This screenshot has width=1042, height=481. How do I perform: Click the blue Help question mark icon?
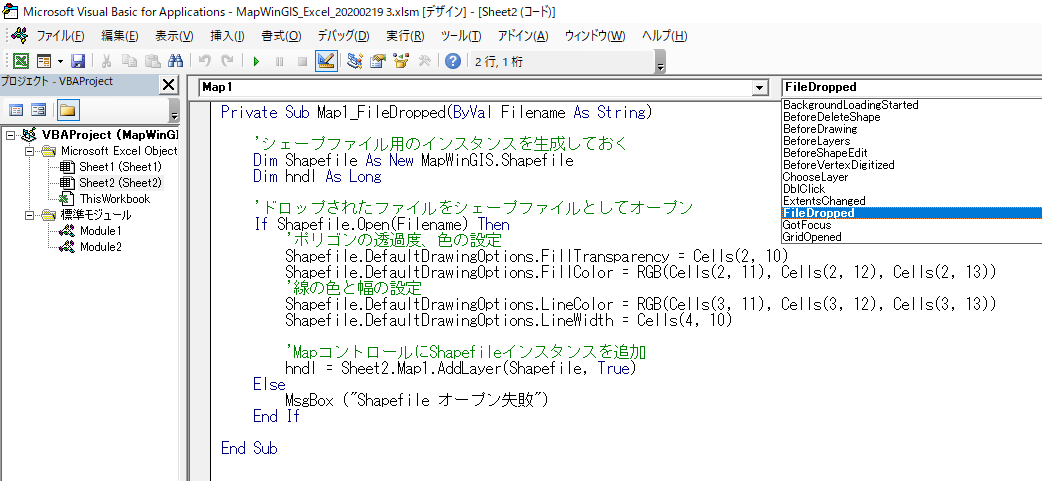(453, 62)
